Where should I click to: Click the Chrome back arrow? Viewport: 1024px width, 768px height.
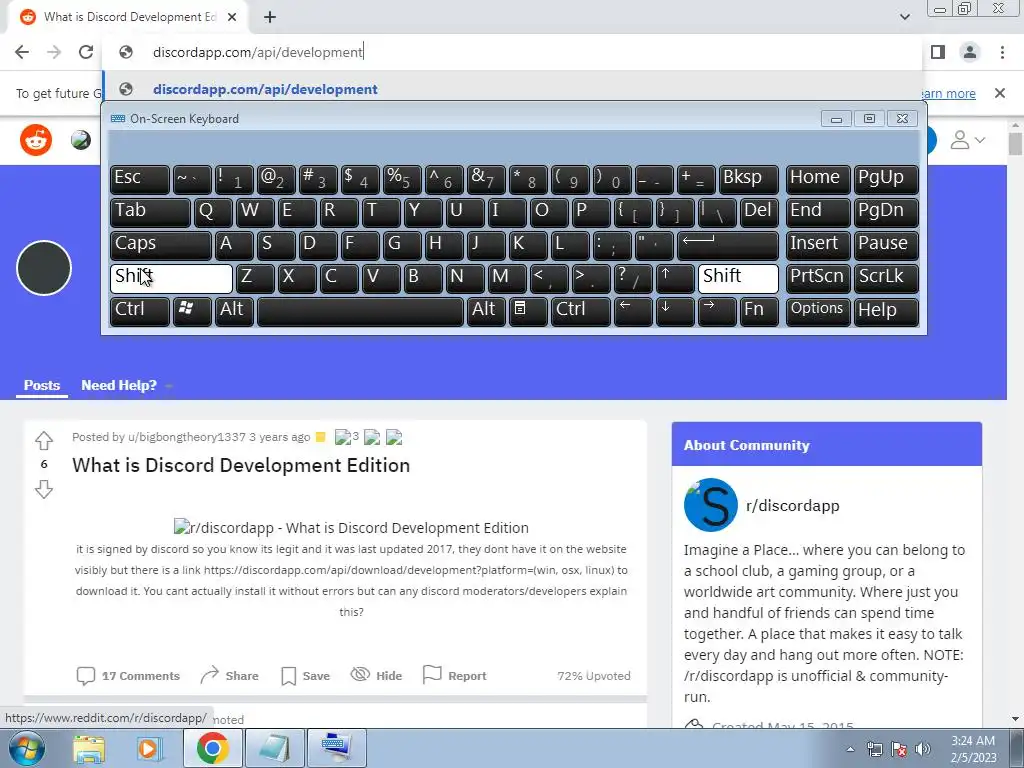tap(22, 52)
